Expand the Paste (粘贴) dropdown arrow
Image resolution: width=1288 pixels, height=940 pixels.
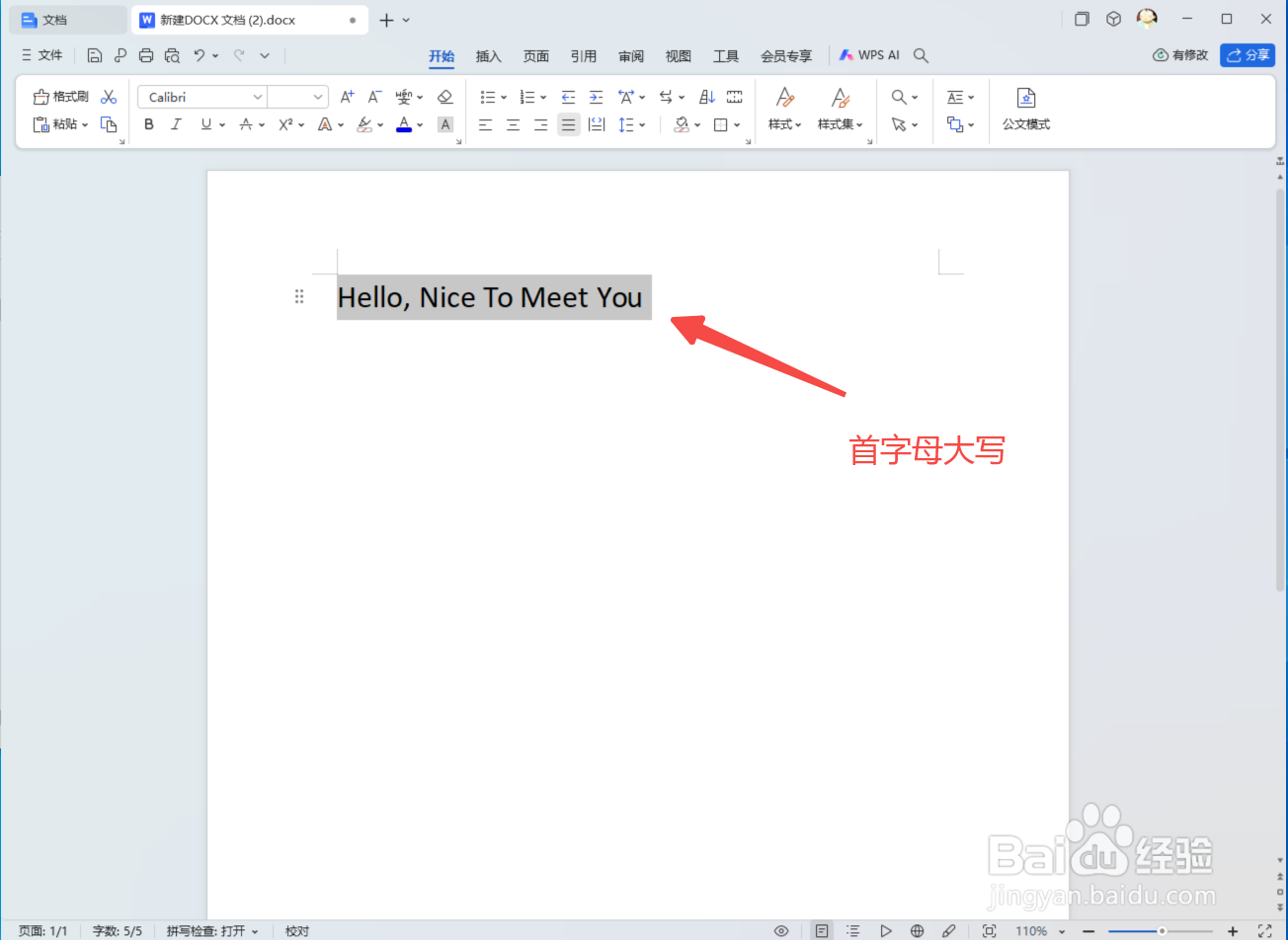pyautogui.click(x=85, y=125)
